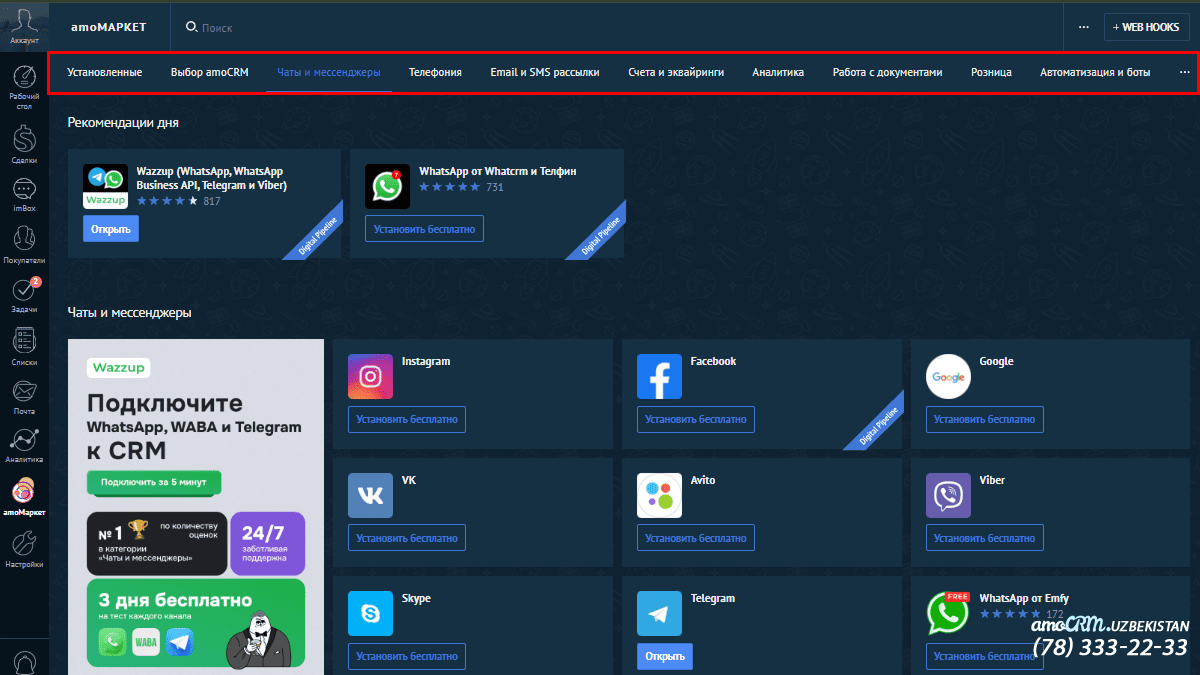Click the amoМАРКЕТ header title
The width and height of the screenshot is (1200, 675).
(x=109, y=27)
